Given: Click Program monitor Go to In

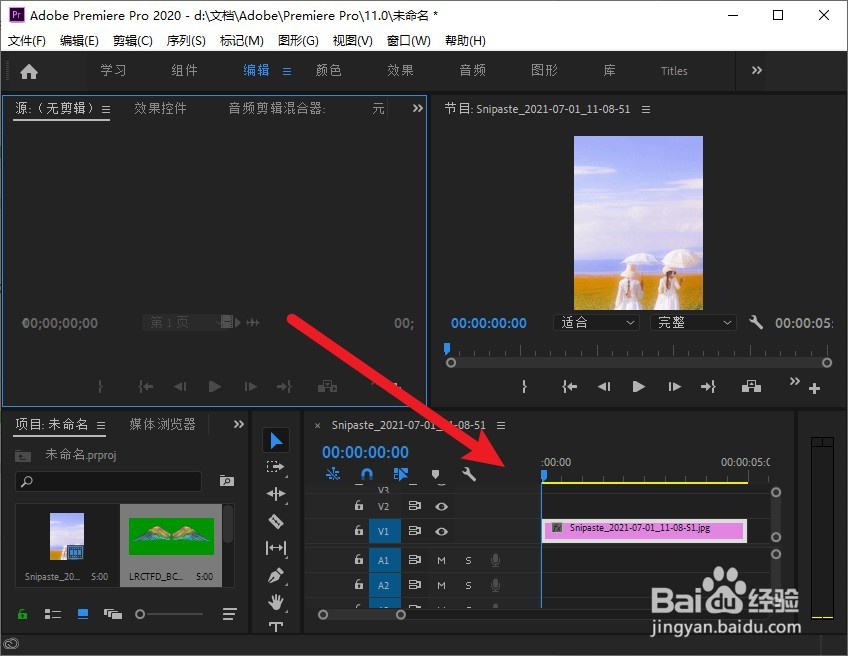Looking at the screenshot, I should (569, 386).
